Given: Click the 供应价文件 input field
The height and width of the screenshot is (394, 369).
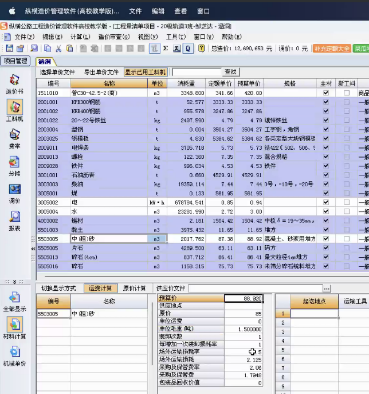Looking at the screenshot, I should tap(255, 288).
